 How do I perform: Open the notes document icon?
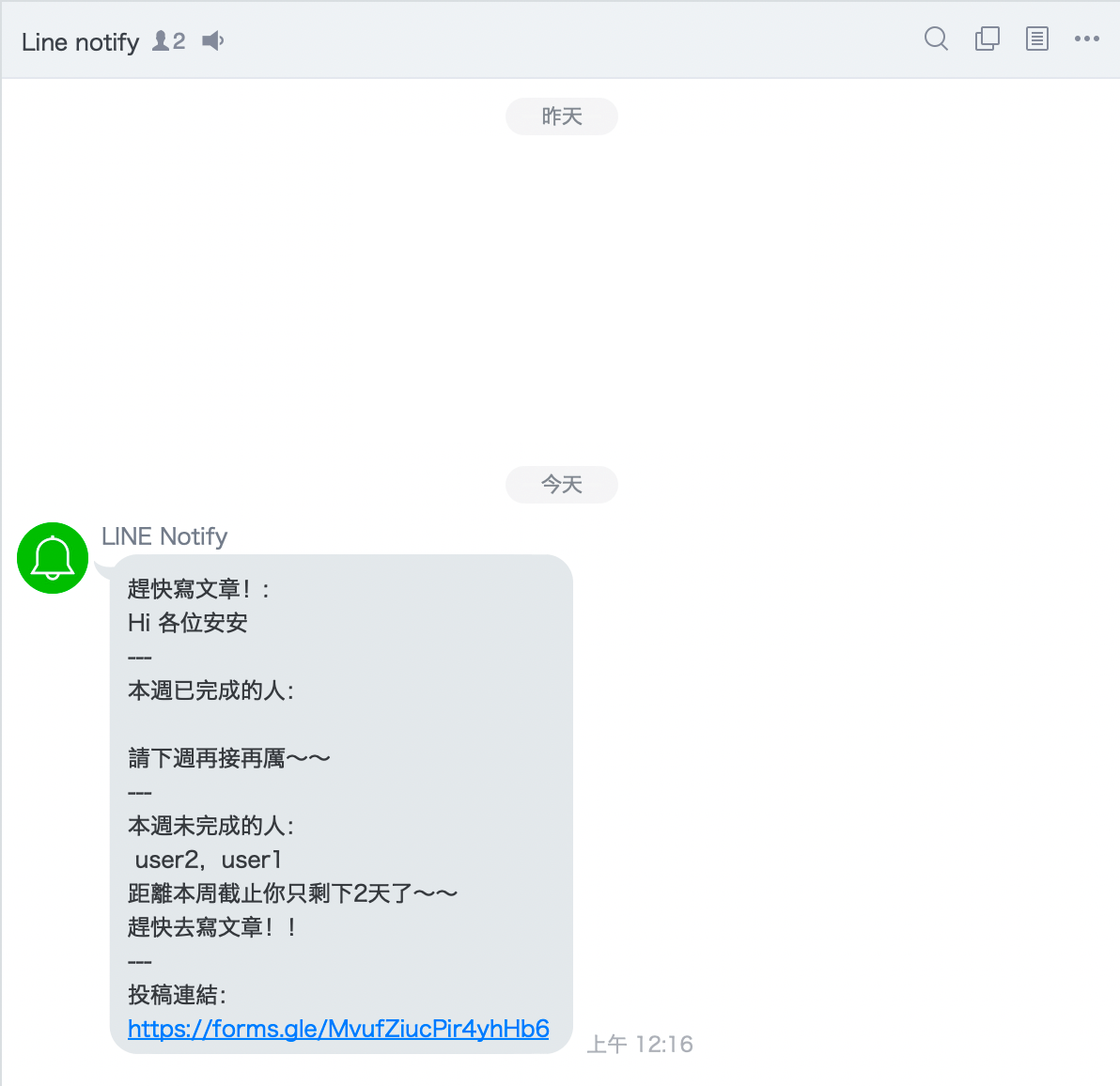click(1036, 39)
